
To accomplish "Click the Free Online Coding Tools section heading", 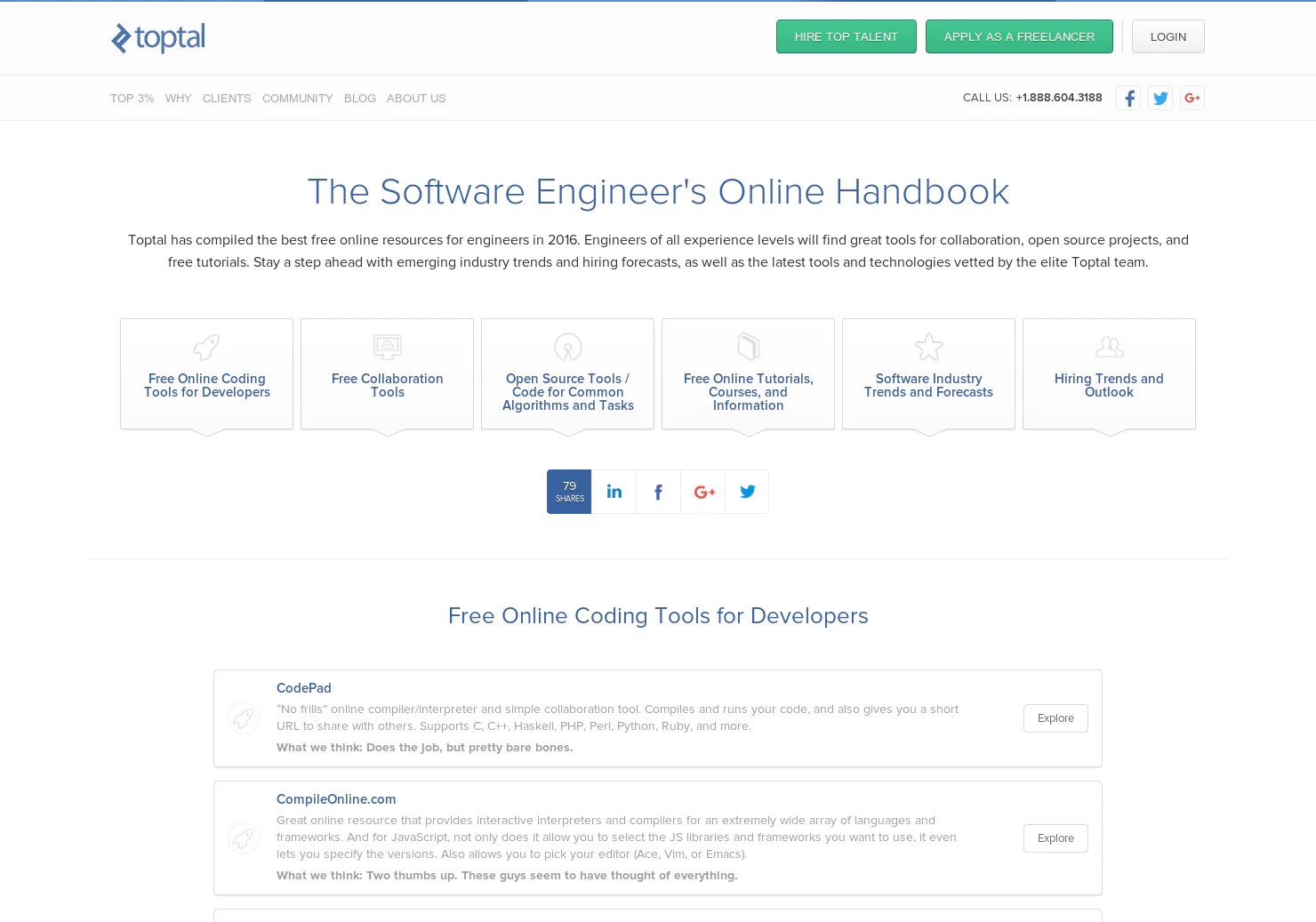I will point(658,616).
